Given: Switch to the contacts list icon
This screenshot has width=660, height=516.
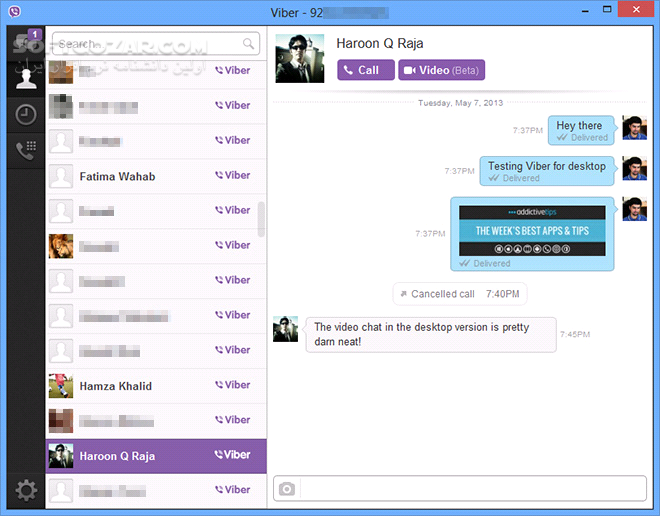Looking at the screenshot, I should click(26, 79).
